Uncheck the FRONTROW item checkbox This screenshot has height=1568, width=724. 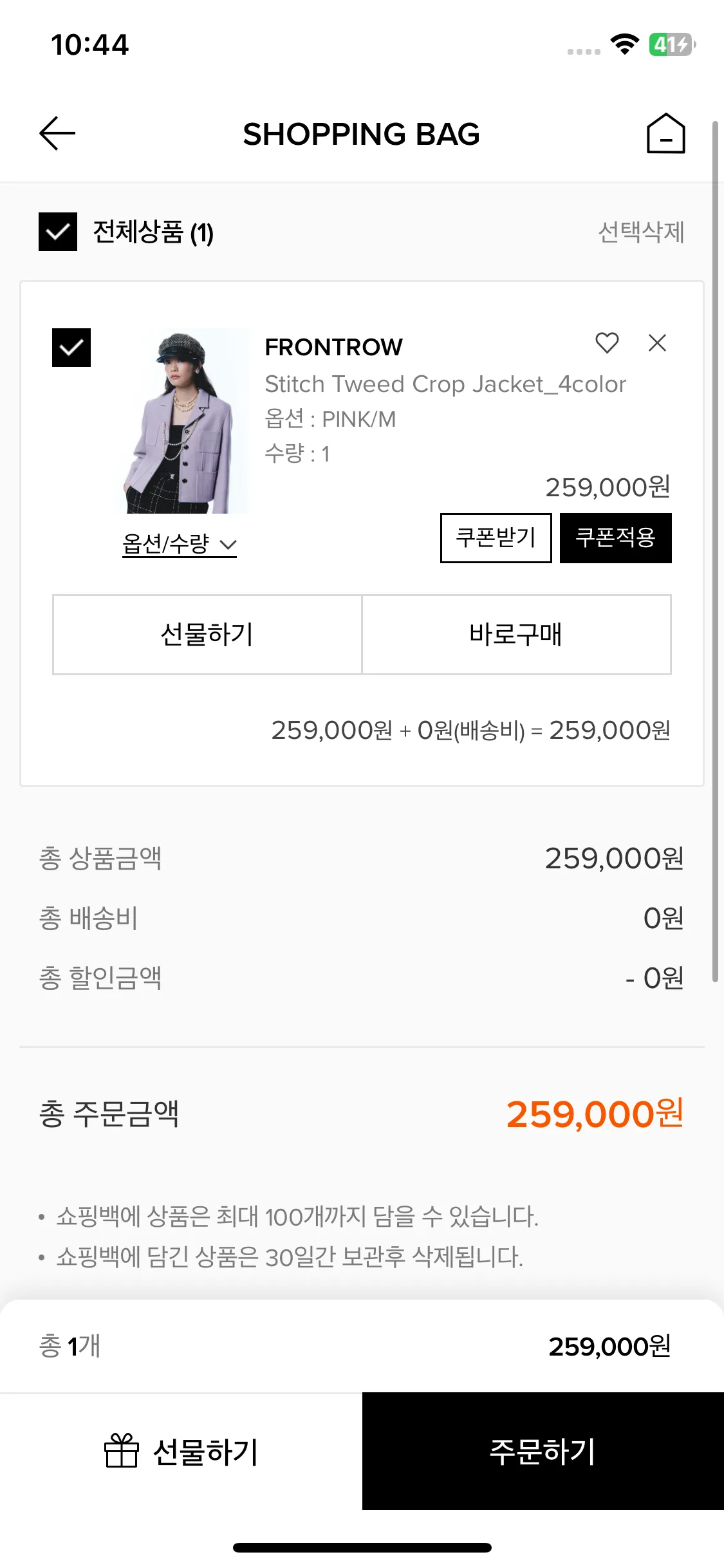click(x=71, y=348)
